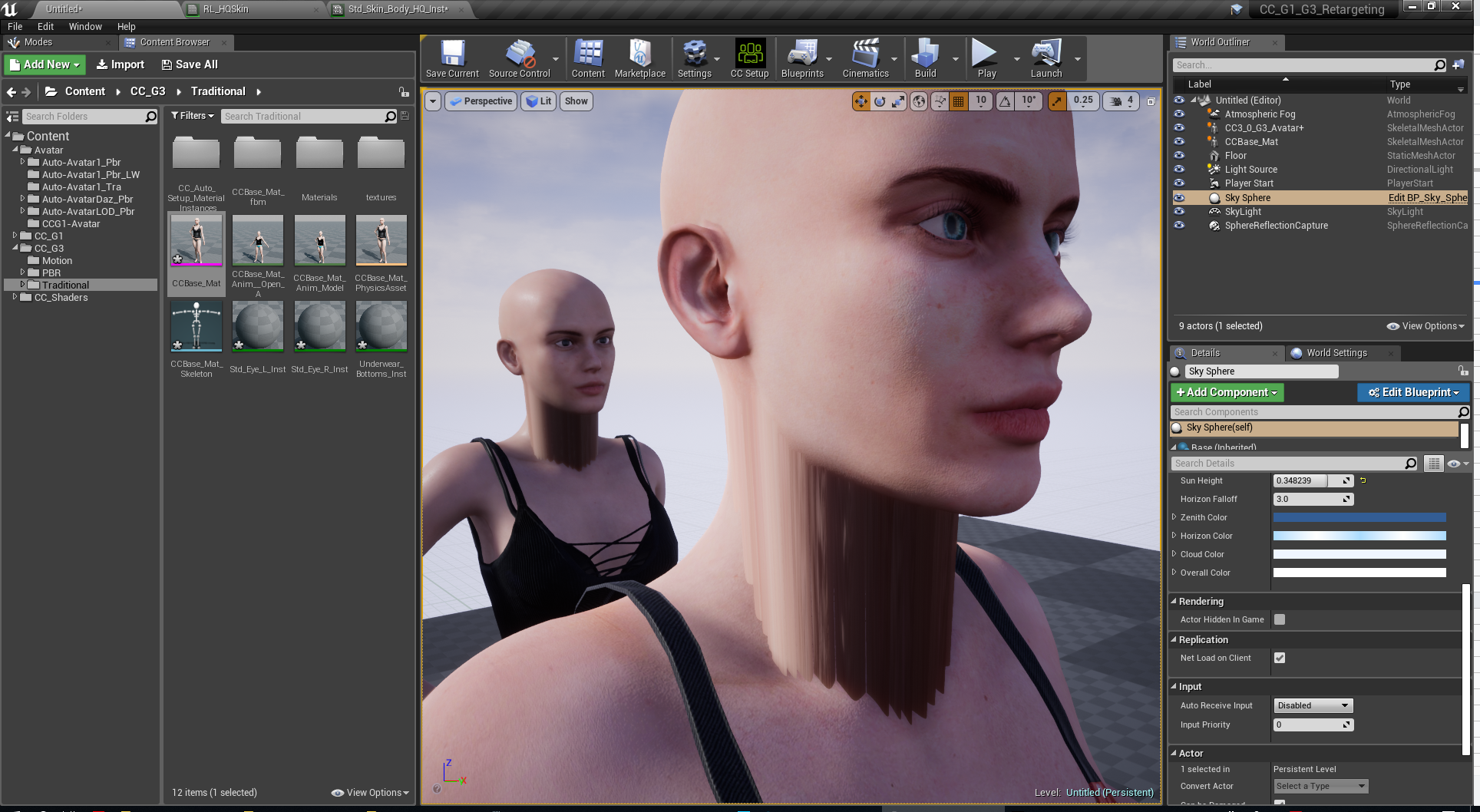Go forward in Content Browser history
The height and width of the screenshot is (812, 1480).
(26, 92)
